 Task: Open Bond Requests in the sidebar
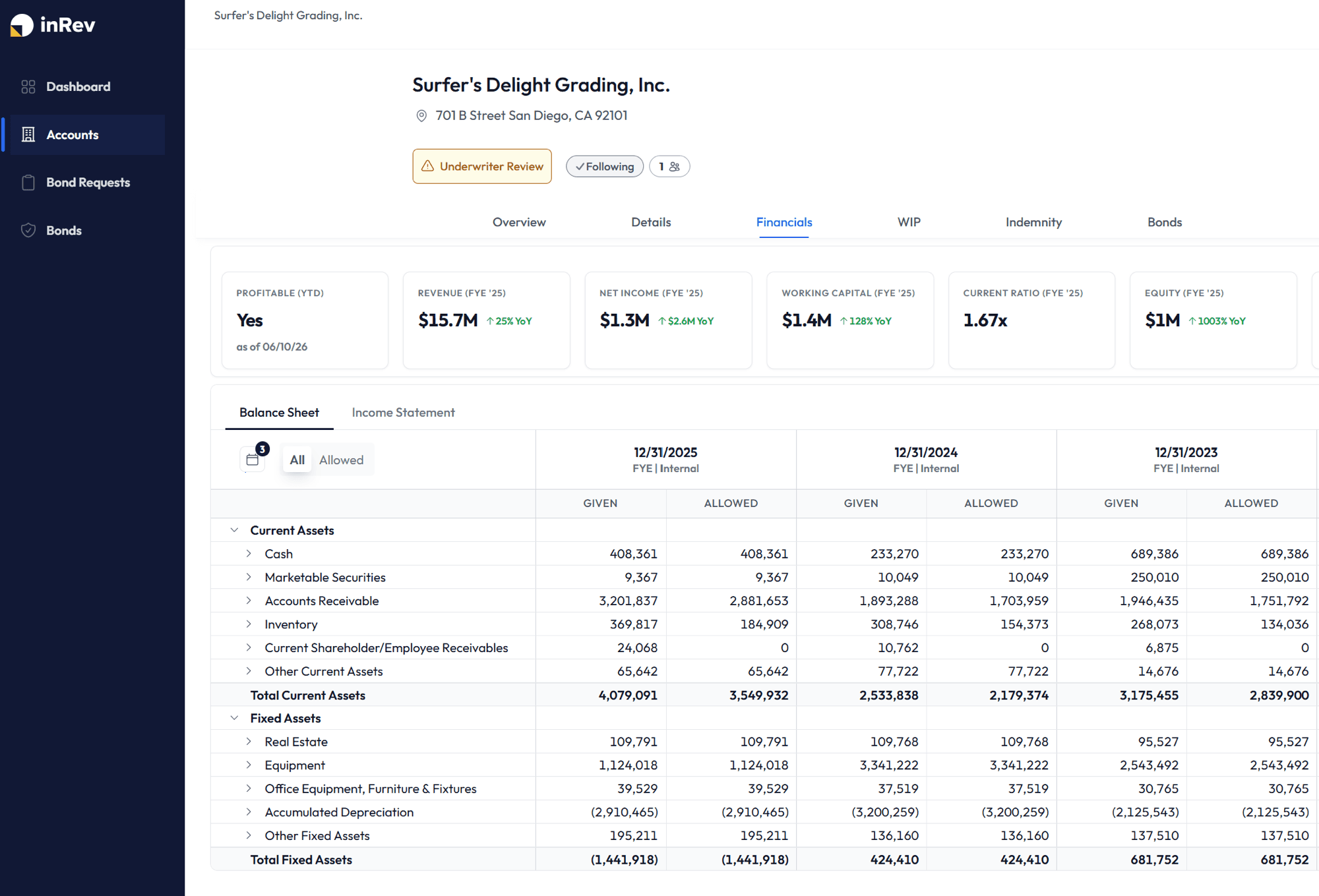click(x=88, y=183)
